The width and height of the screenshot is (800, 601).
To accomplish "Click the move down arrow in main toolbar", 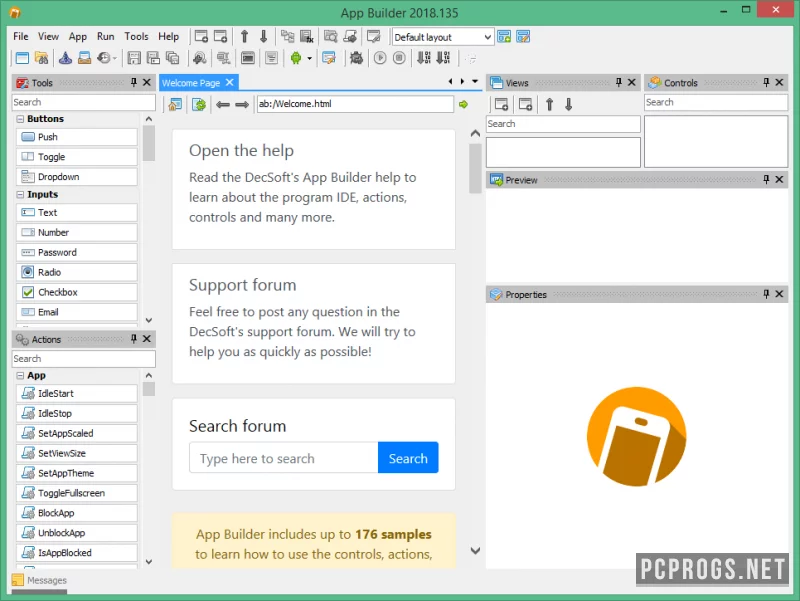I will tap(263, 36).
